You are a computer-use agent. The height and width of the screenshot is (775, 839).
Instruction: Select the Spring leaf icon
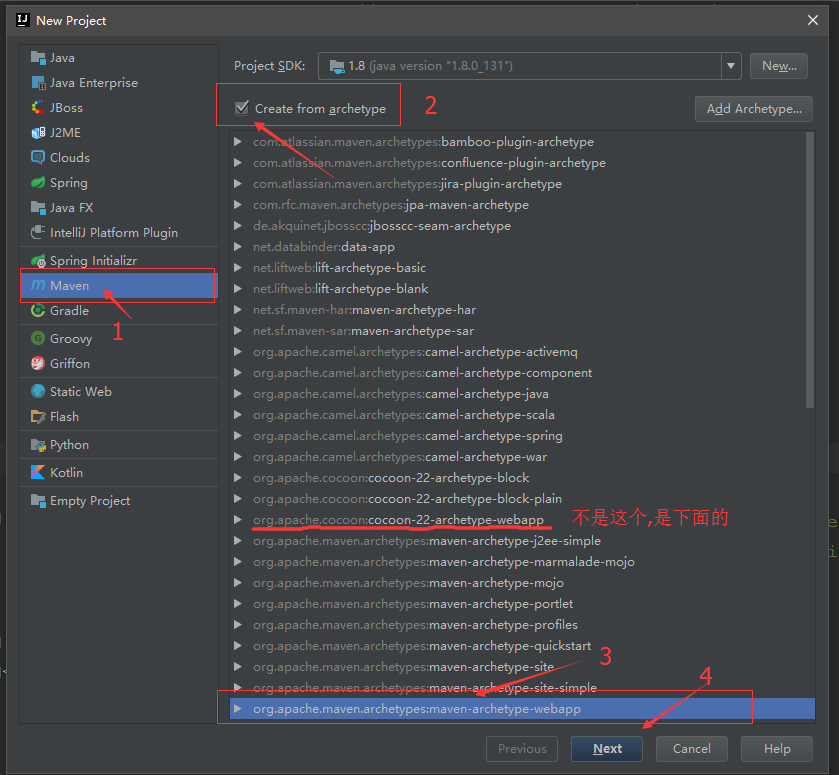click(x=38, y=183)
